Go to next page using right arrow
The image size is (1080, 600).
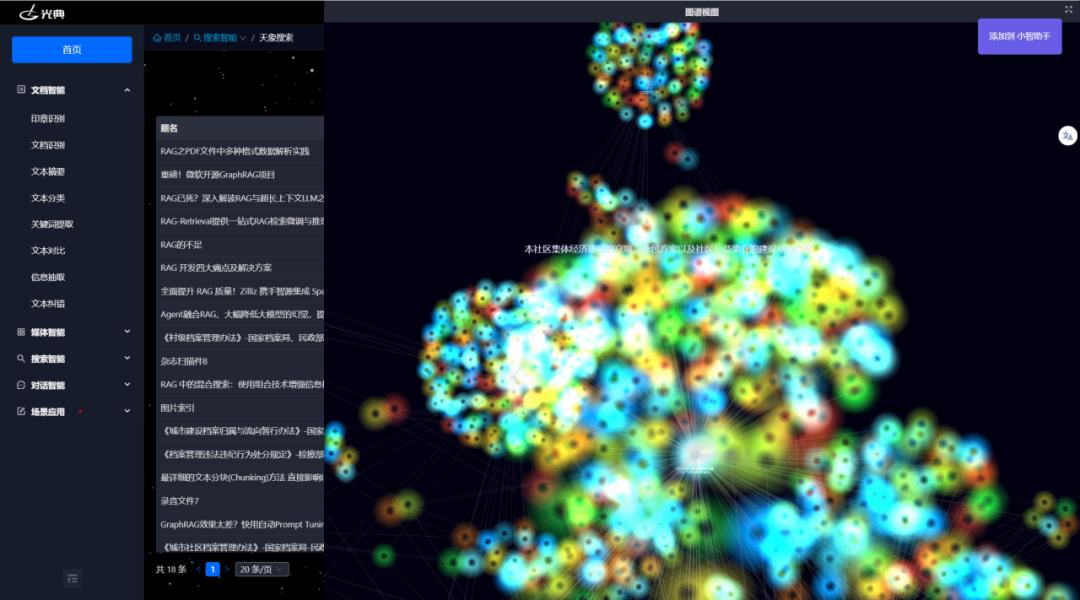click(227, 570)
